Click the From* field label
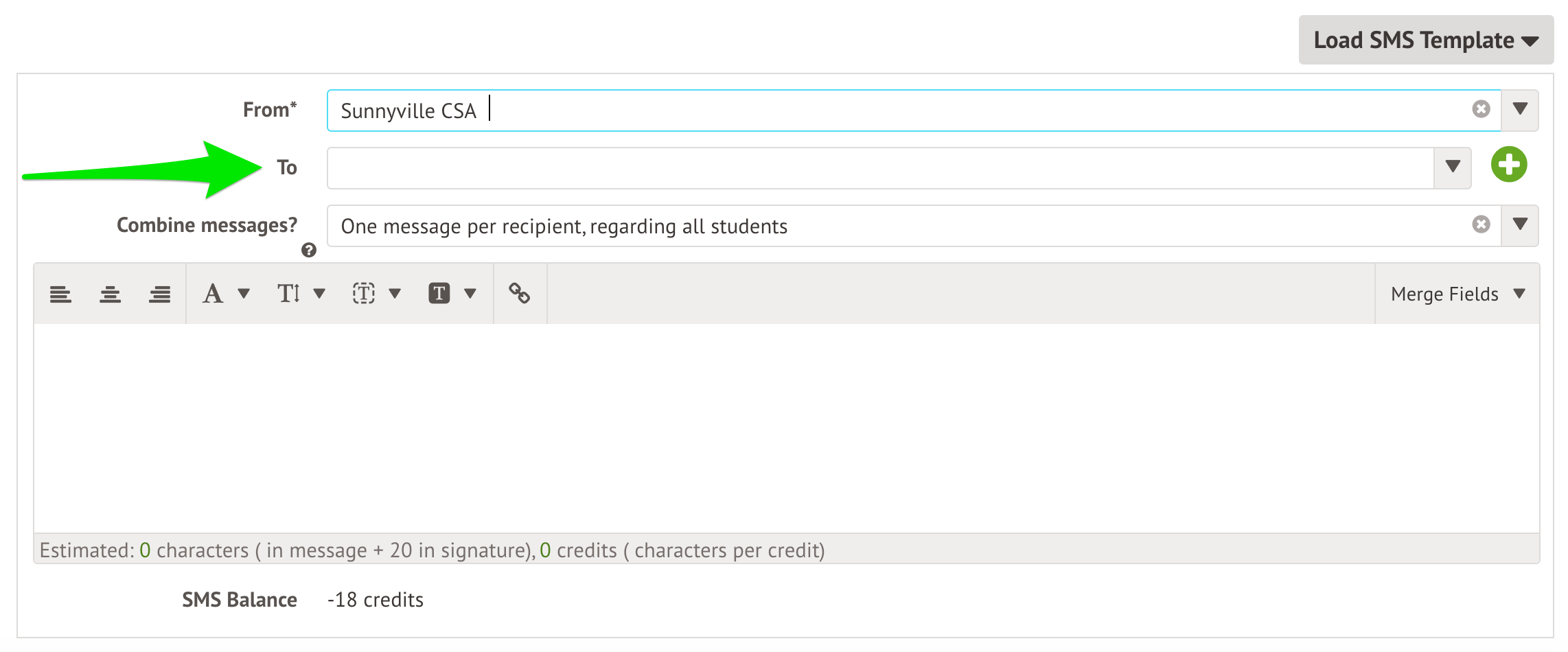Viewport: 1568px width, 652px height. coord(270,110)
